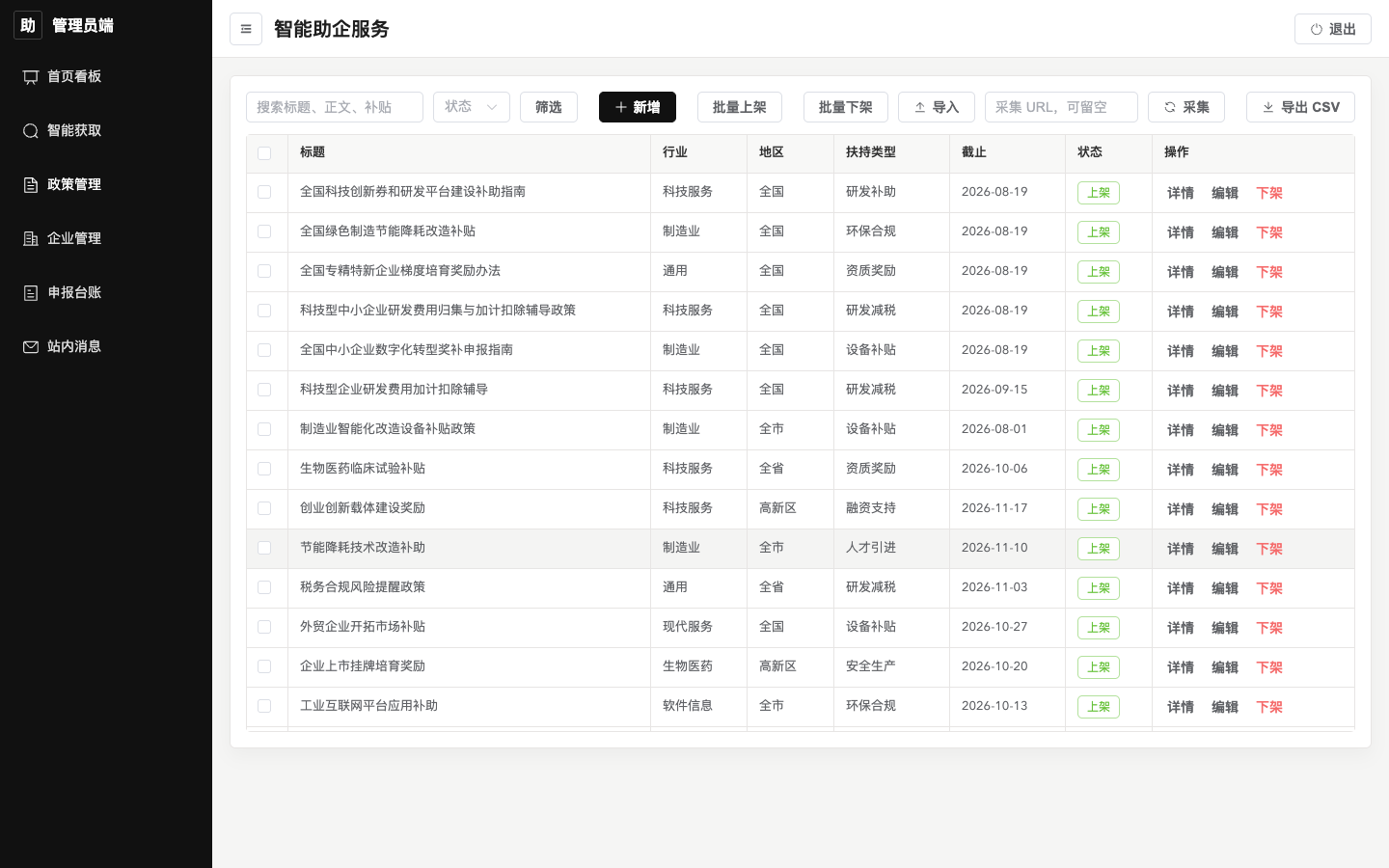Focus the 搜索标题、正文、补贴 search field

335,107
